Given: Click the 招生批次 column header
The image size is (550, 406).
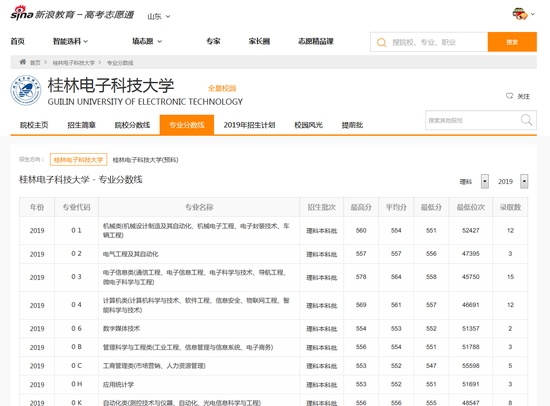Looking at the screenshot, I should [322, 207].
